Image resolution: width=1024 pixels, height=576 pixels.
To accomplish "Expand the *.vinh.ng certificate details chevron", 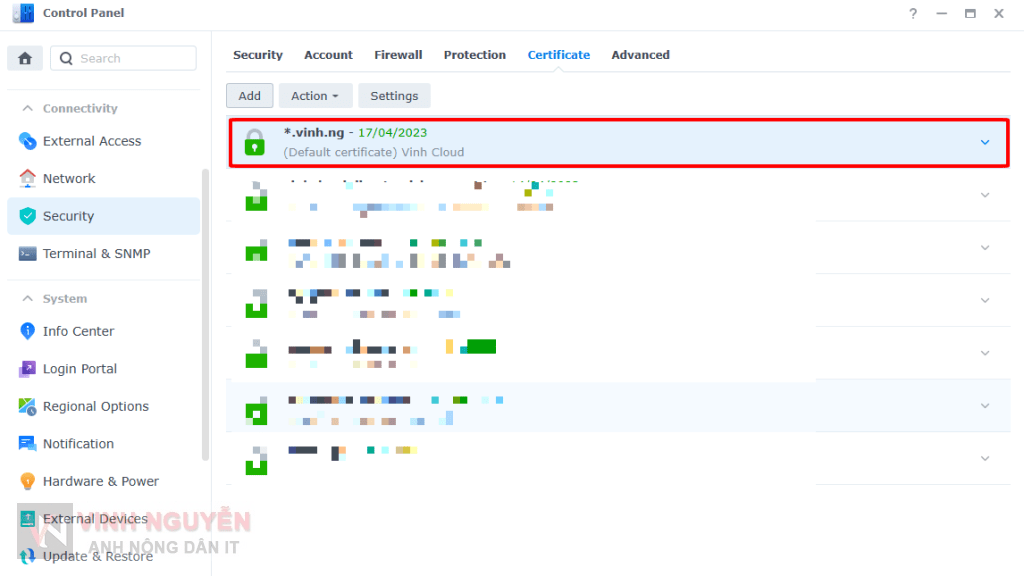I will pos(984,142).
